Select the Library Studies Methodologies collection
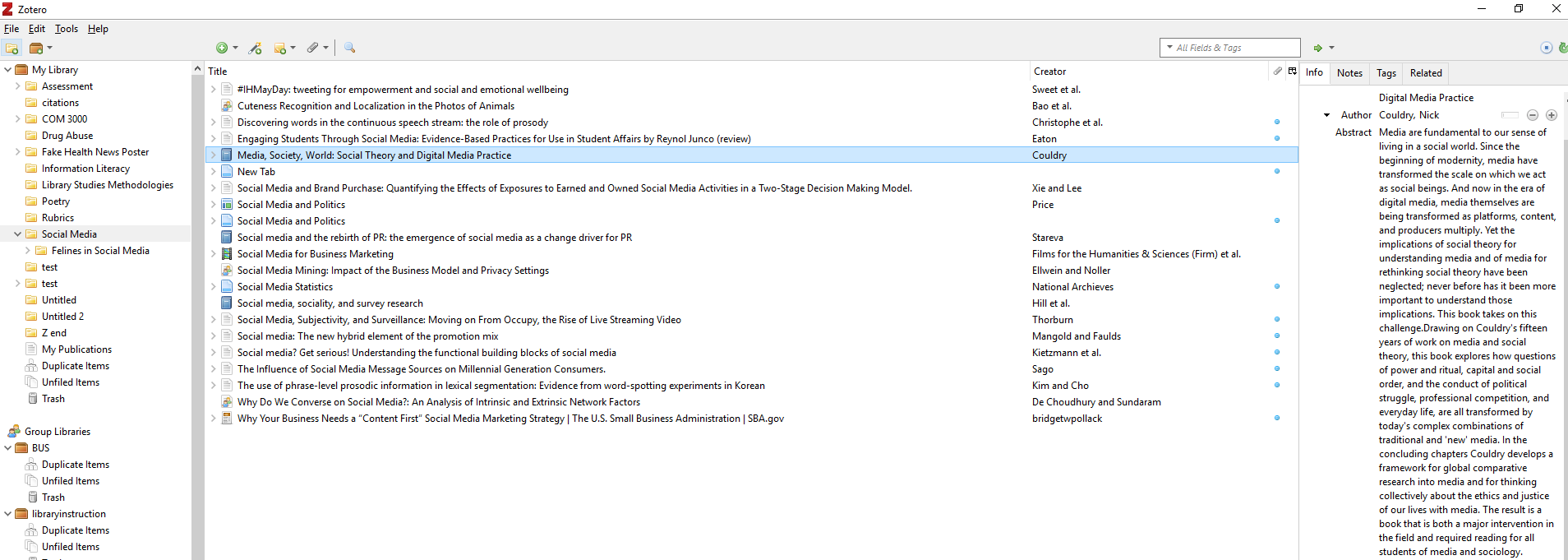 tap(107, 185)
